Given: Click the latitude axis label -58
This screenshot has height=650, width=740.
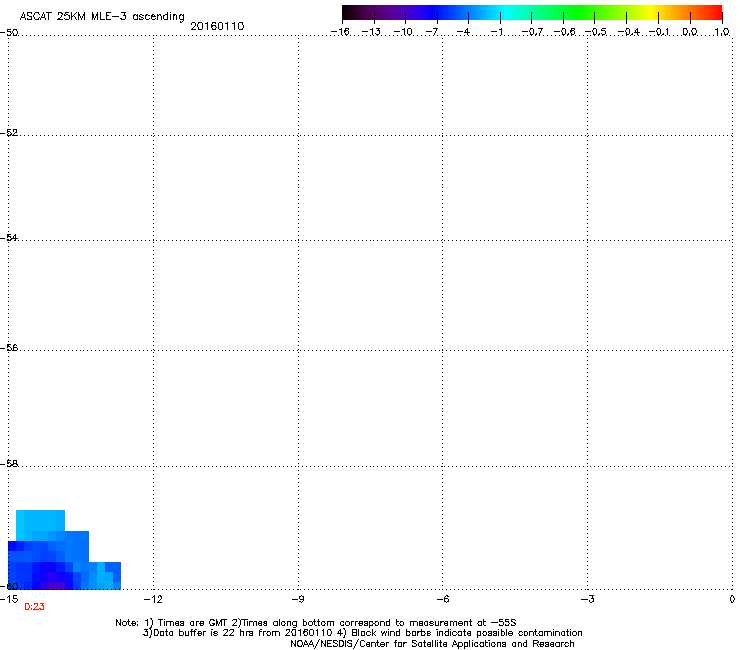Looking at the screenshot, I should pyautogui.click(x=9, y=464).
